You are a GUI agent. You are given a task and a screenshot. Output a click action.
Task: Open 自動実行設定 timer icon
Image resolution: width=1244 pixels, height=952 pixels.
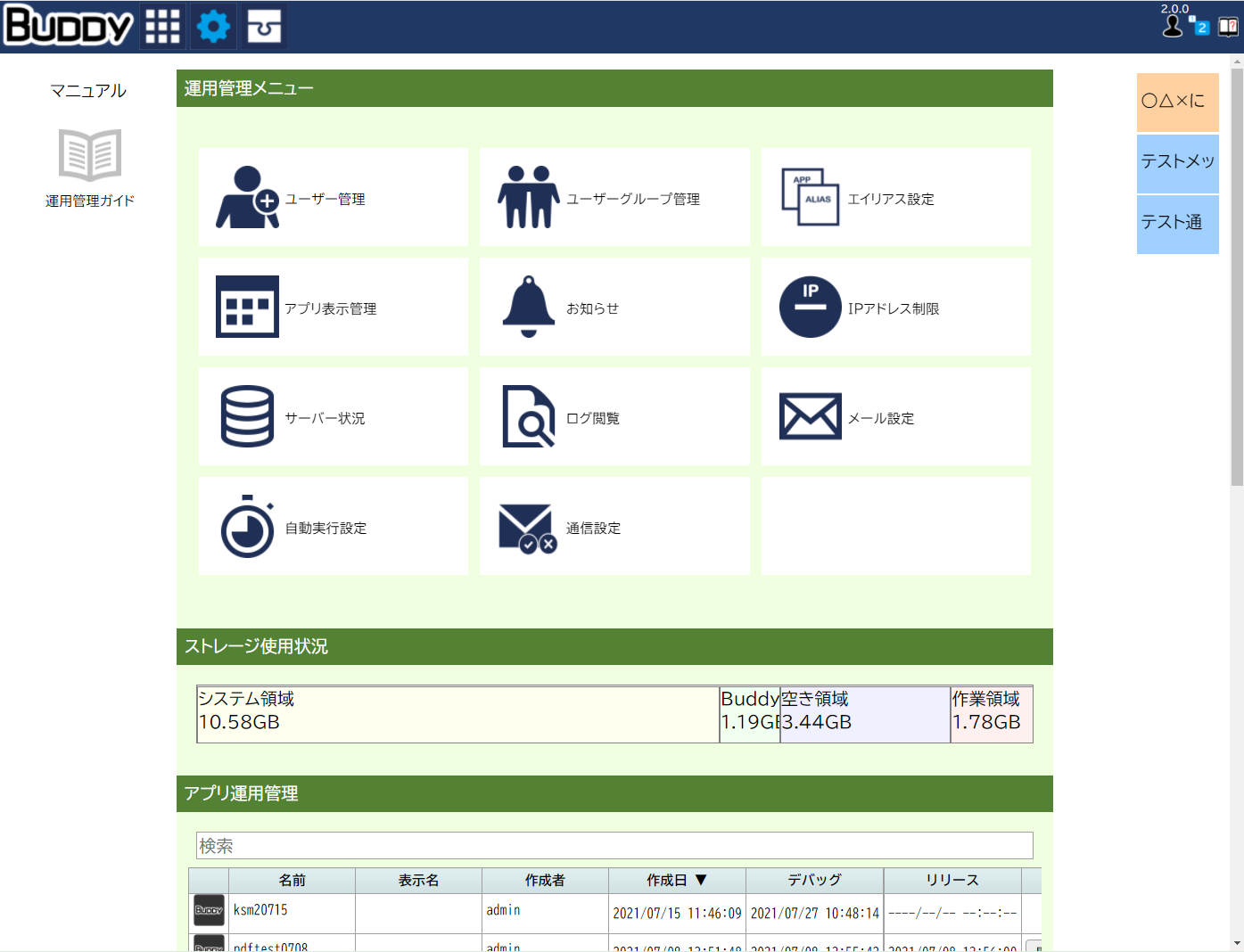coord(247,527)
